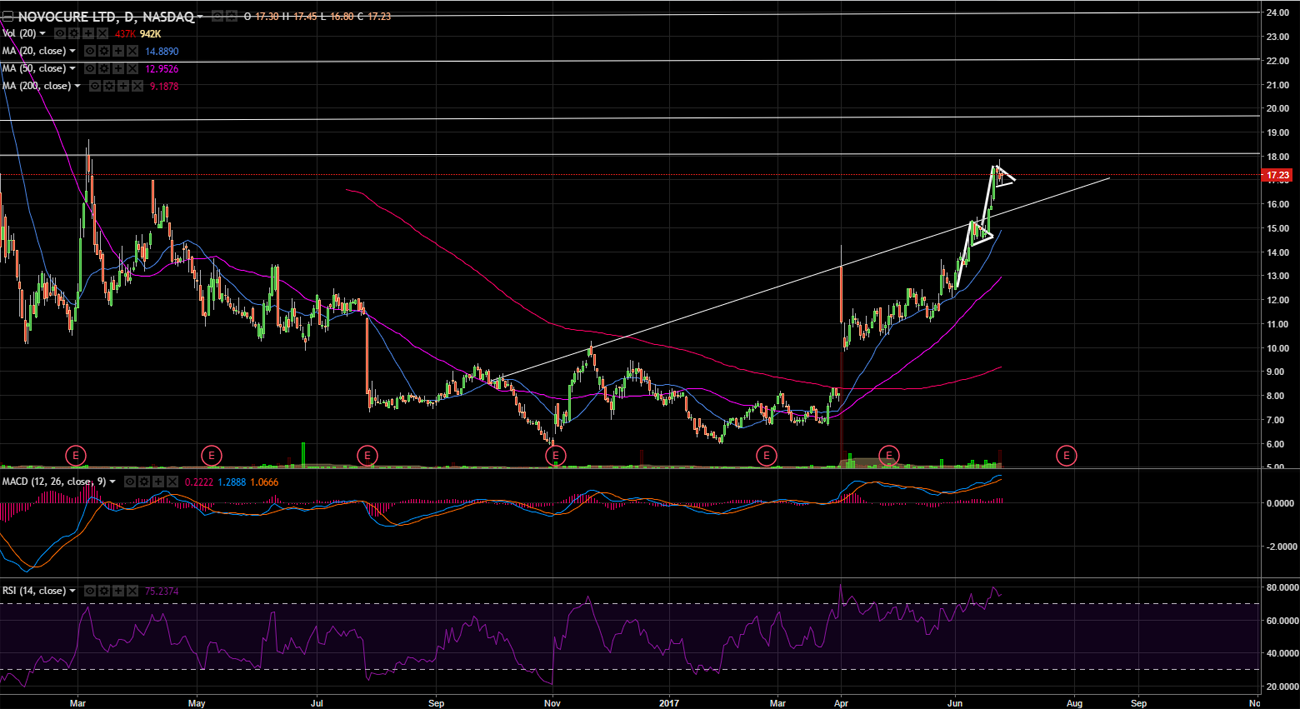Image resolution: width=1300 pixels, height=709 pixels.
Task: Click plus icon next to MACD
Action: click(x=158, y=482)
